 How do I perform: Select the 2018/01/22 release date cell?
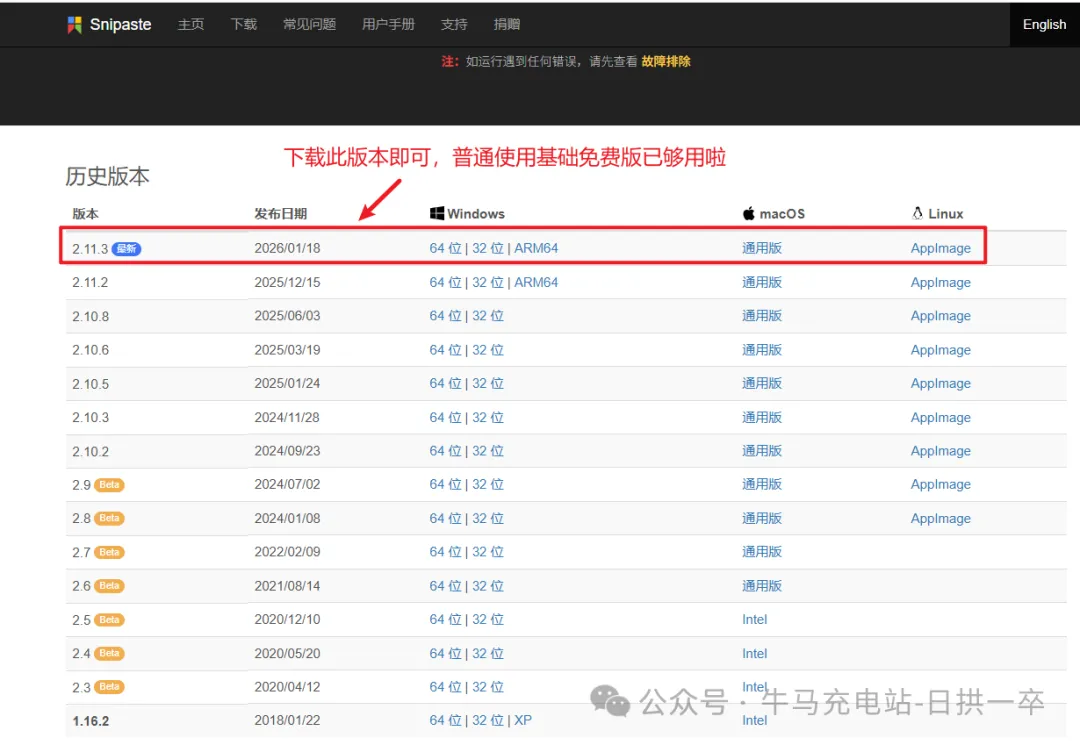click(x=287, y=720)
